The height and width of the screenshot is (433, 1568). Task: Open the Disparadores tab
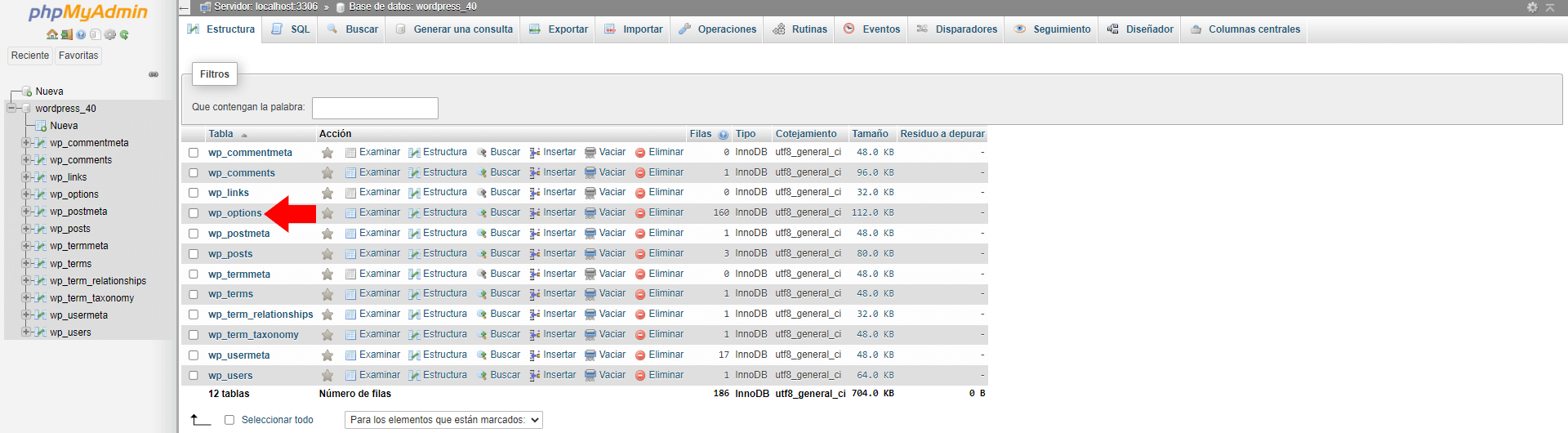click(957, 29)
